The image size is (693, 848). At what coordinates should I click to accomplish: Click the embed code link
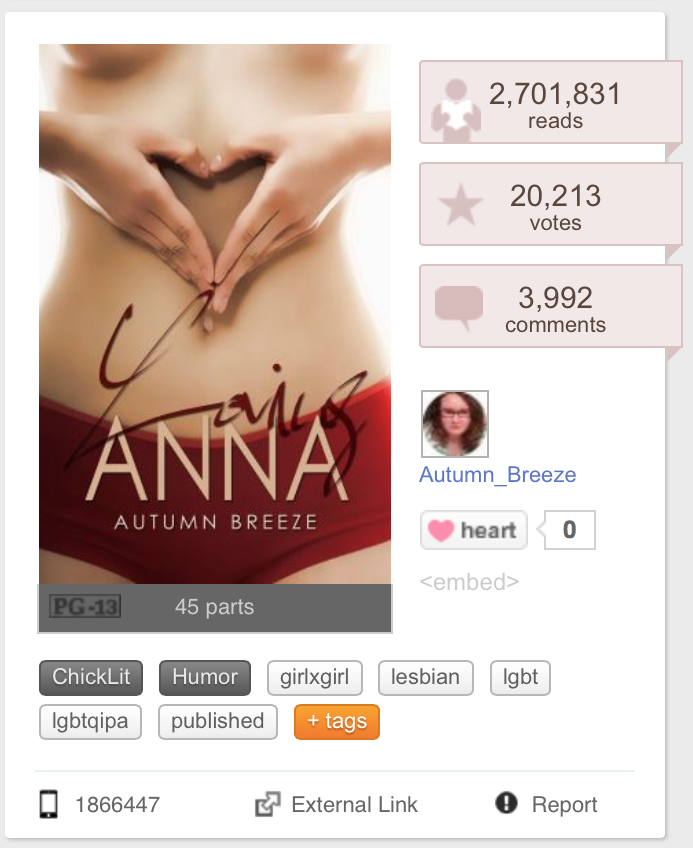click(x=469, y=582)
